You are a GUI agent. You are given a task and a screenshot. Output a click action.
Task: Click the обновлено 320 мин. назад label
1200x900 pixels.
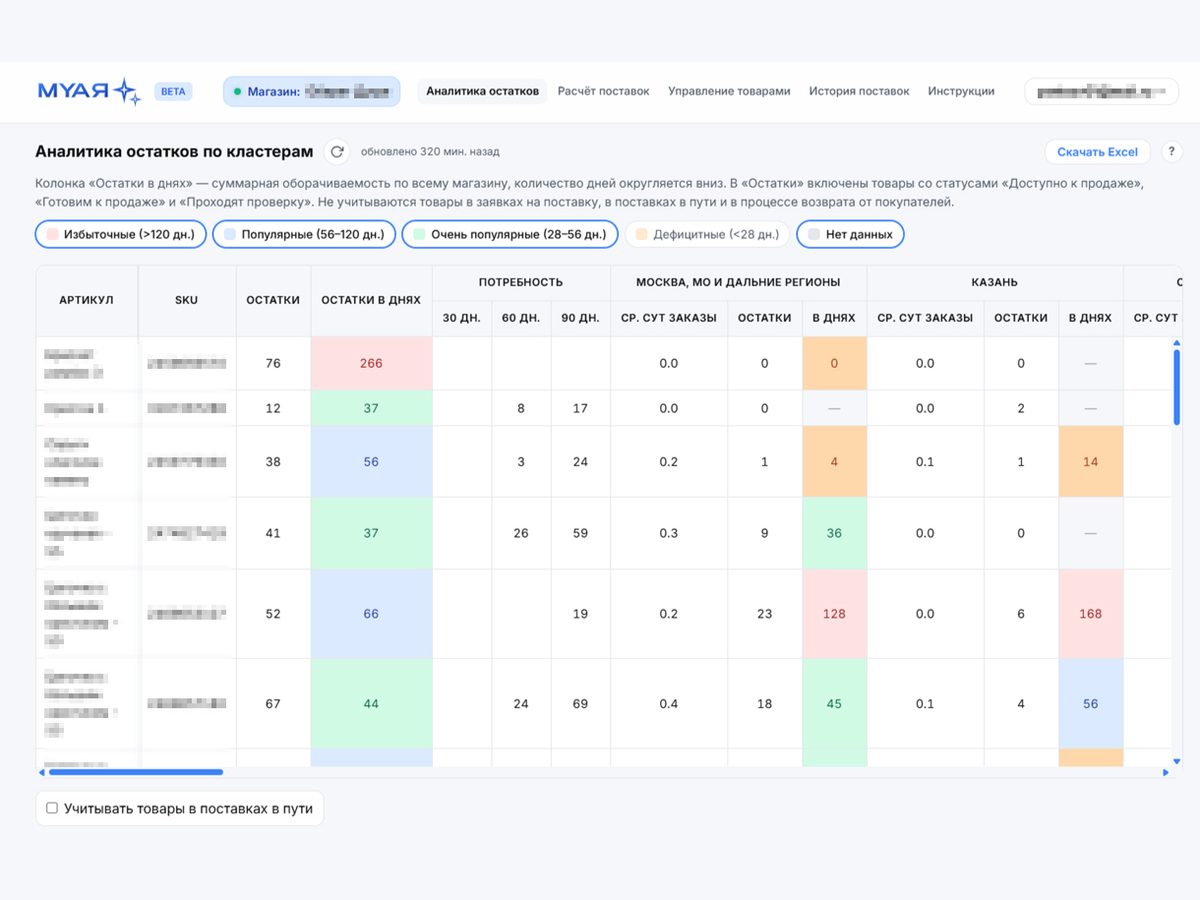click(x=430, y=152)
